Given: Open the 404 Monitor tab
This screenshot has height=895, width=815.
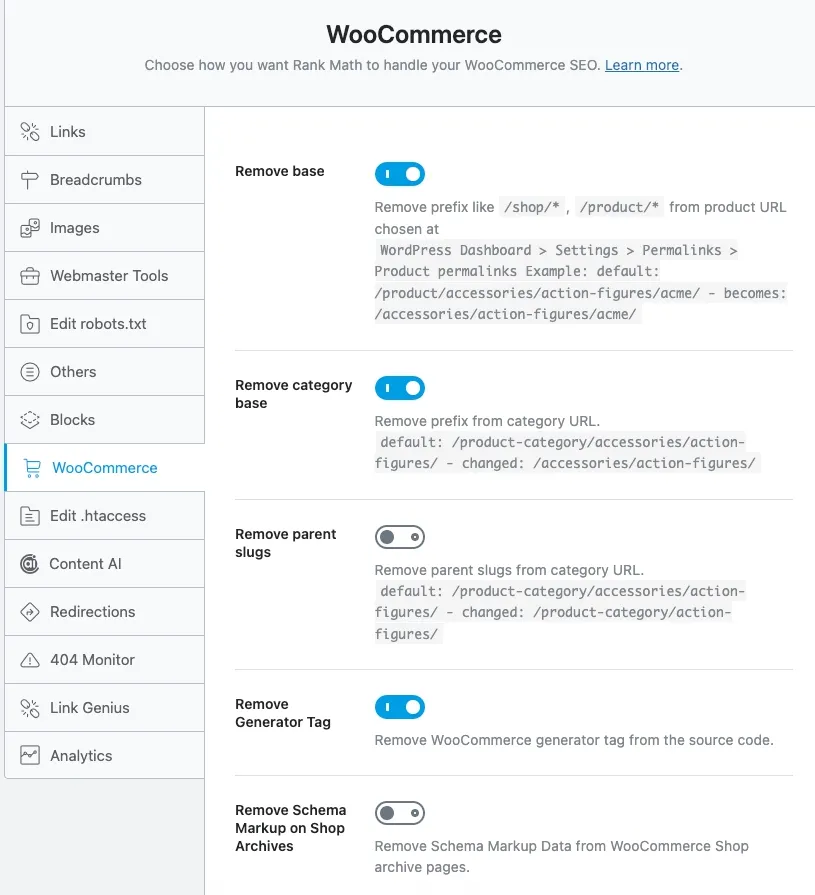Looking at the screenshot, I should (104, 660).
